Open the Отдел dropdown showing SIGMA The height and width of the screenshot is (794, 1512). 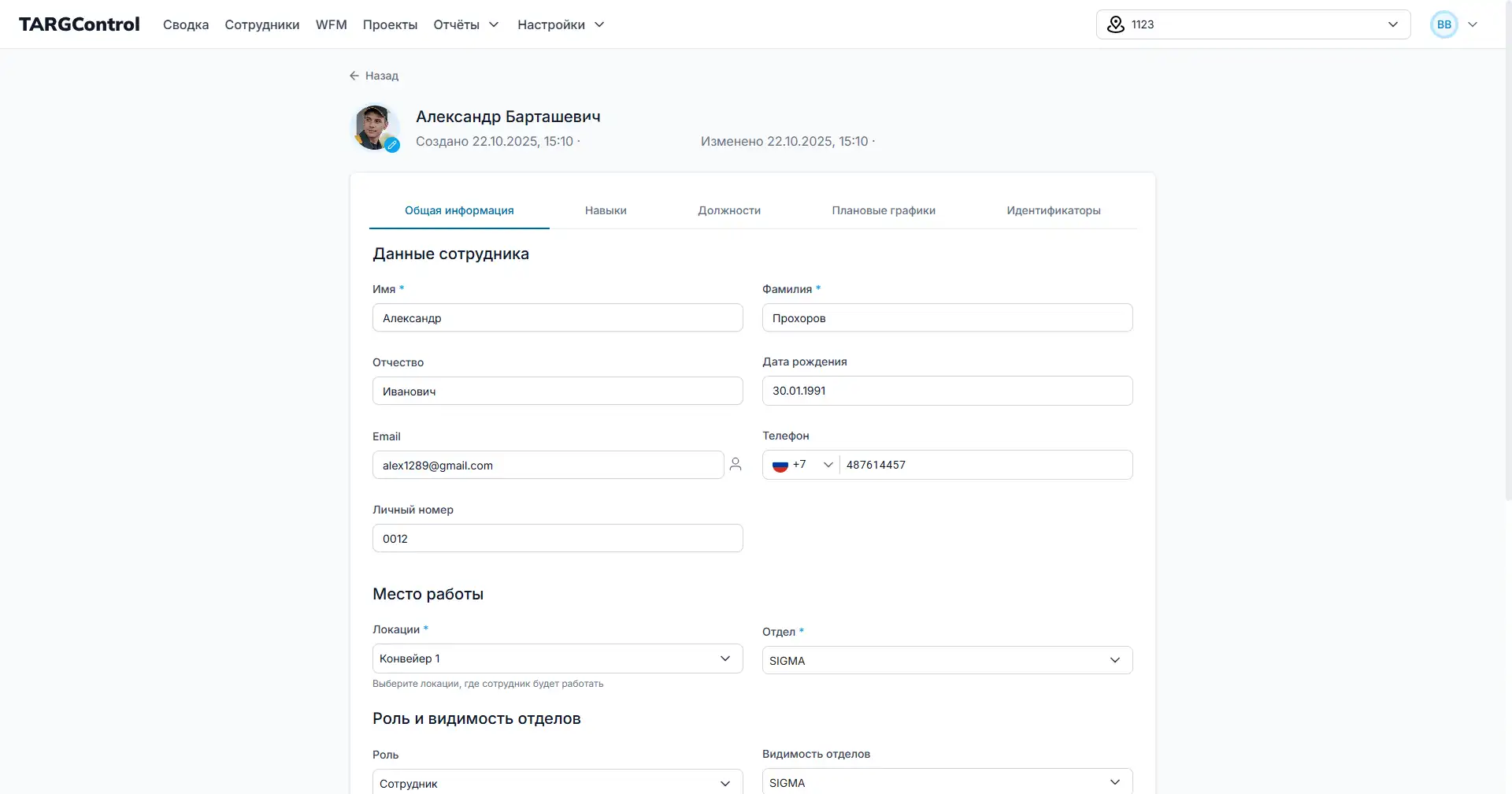tap(947, 660)
